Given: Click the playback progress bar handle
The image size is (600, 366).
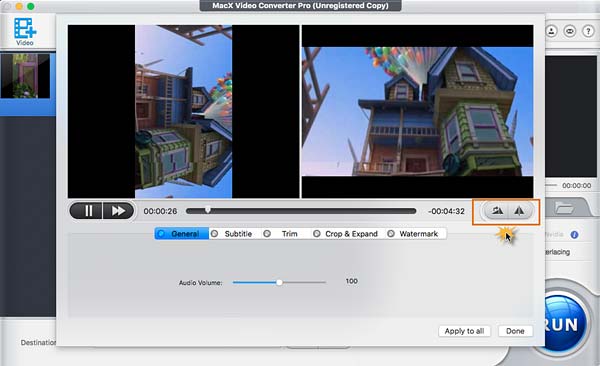Looking at the screenshot, I should pos(207,210).
